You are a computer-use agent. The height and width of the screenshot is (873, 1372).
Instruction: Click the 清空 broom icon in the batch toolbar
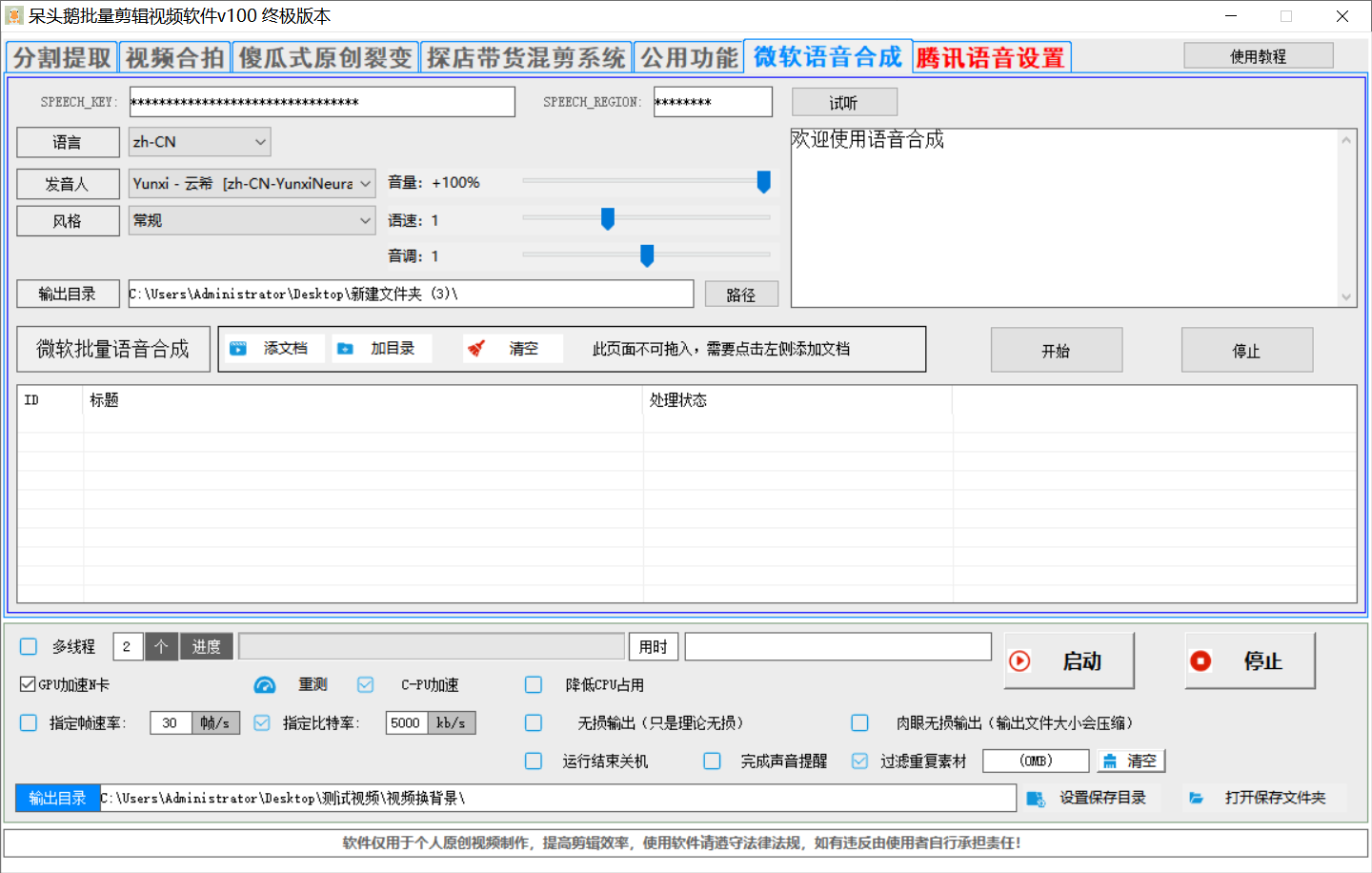tap(476, 349)
